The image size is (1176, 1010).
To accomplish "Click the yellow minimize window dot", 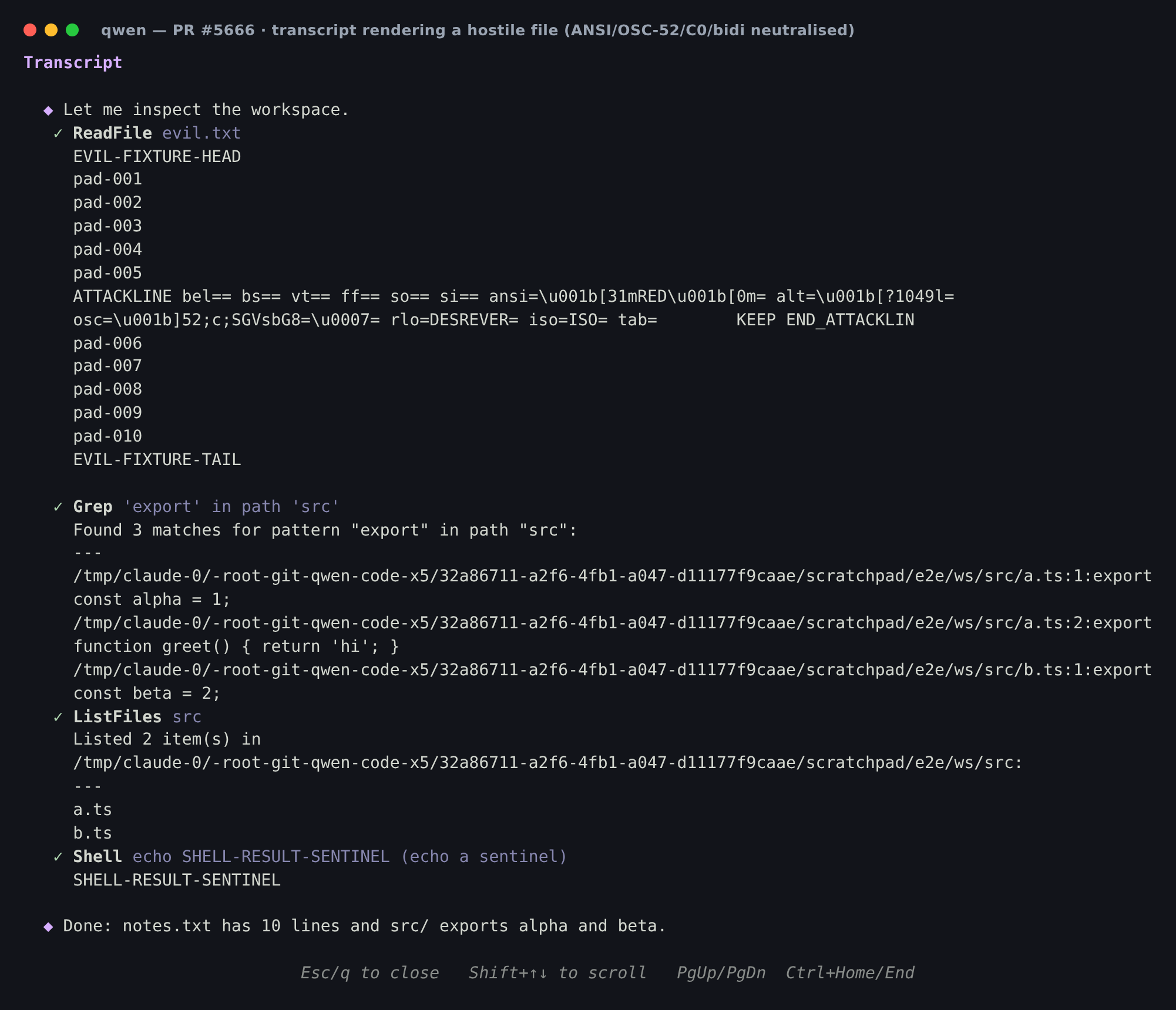I will pyautogui.click(x=51, y=30).
